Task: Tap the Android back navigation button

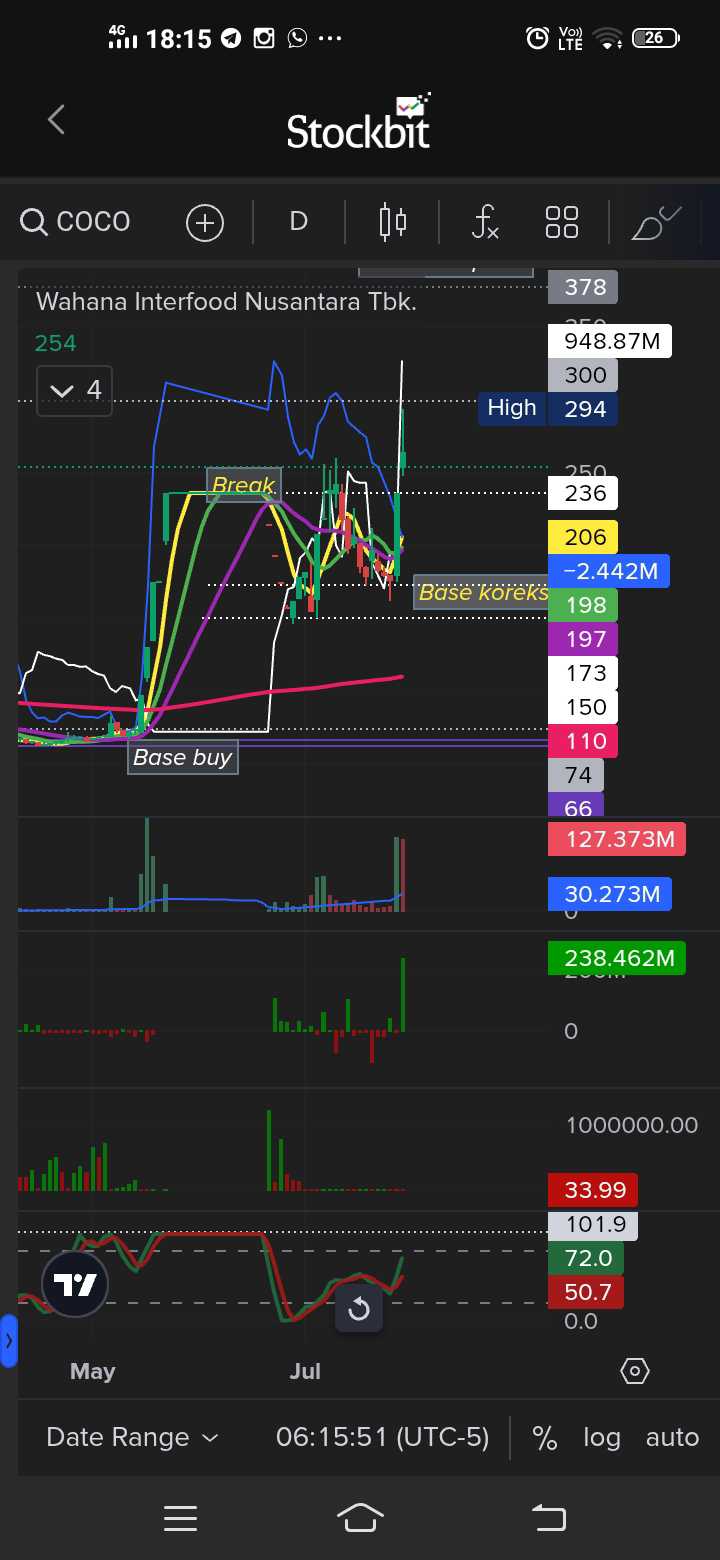Action: [x=548, y=1518]
